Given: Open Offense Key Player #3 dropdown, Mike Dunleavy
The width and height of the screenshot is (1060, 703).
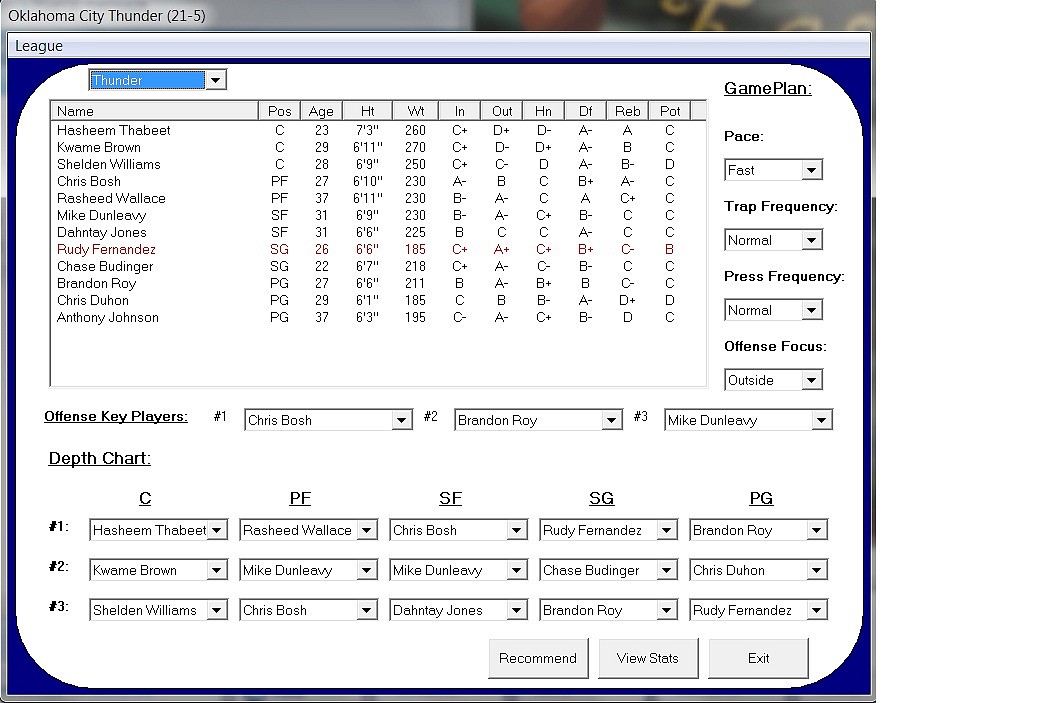Looking at the screenshot, I should coord(748,420).
